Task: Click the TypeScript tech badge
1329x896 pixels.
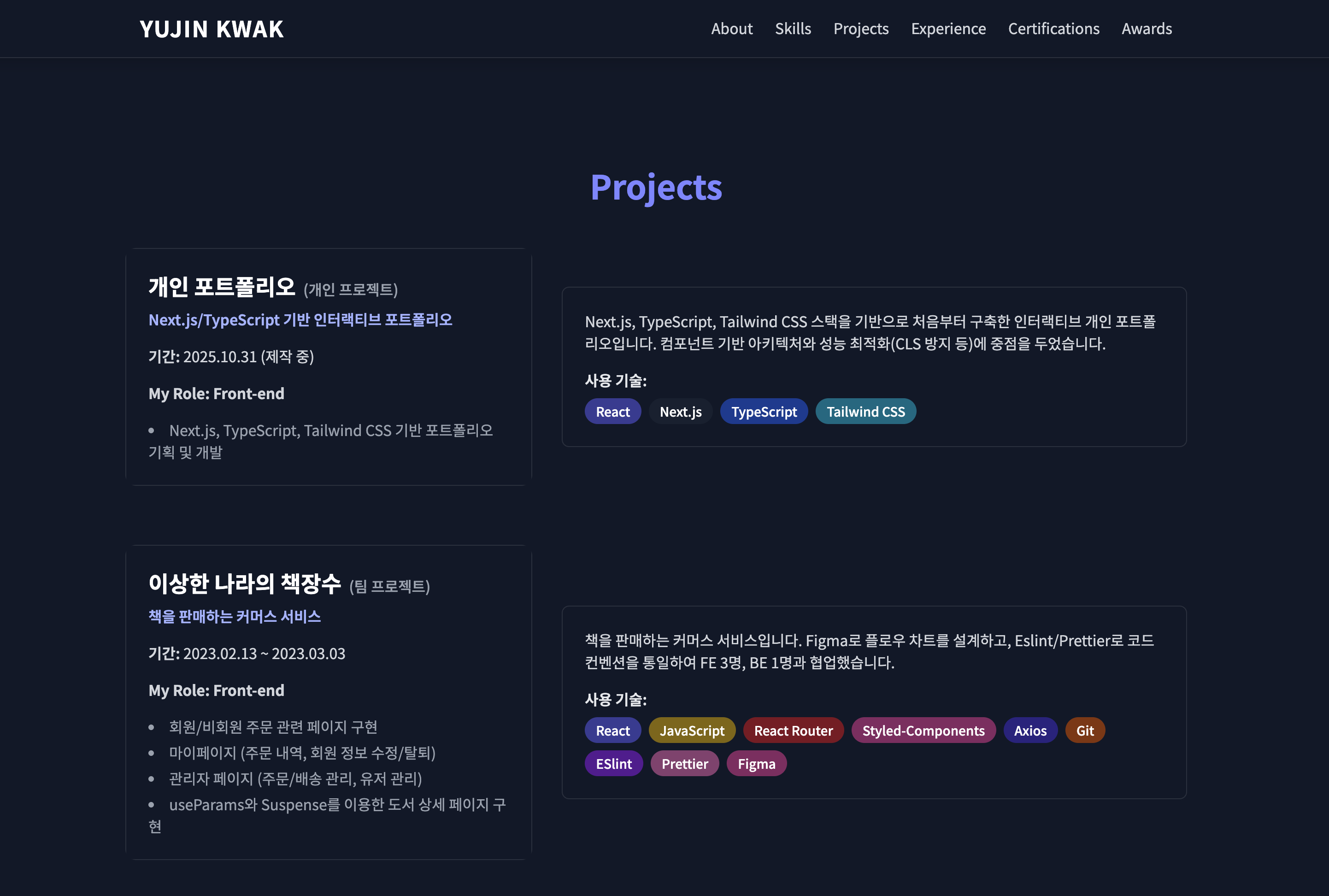Action: [764, 412]
